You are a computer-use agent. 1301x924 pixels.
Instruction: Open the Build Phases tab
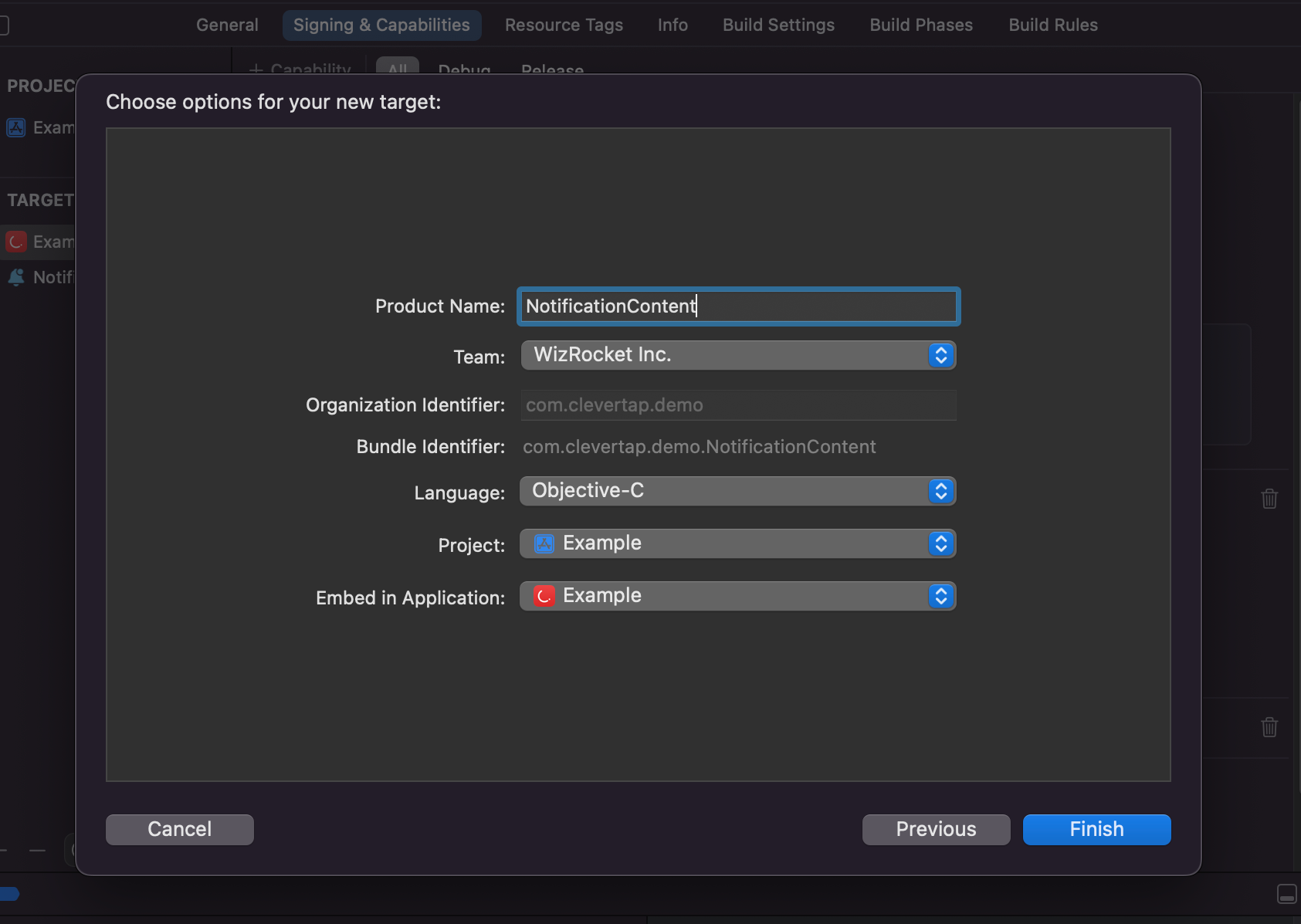(921, 25)
